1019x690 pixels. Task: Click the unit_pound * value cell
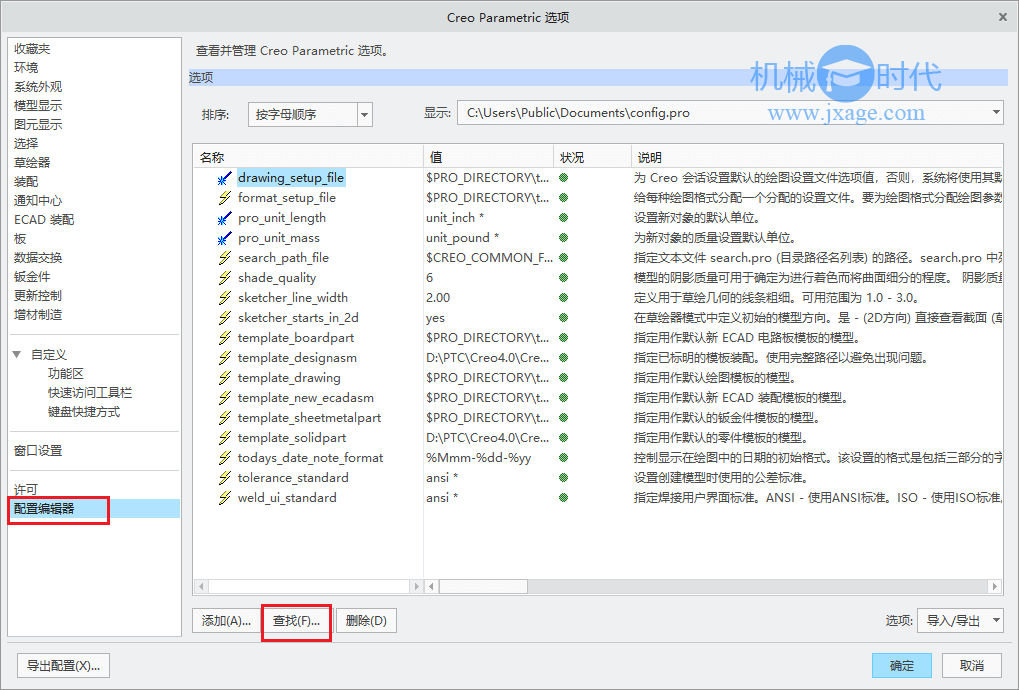(x=463, y=238)
